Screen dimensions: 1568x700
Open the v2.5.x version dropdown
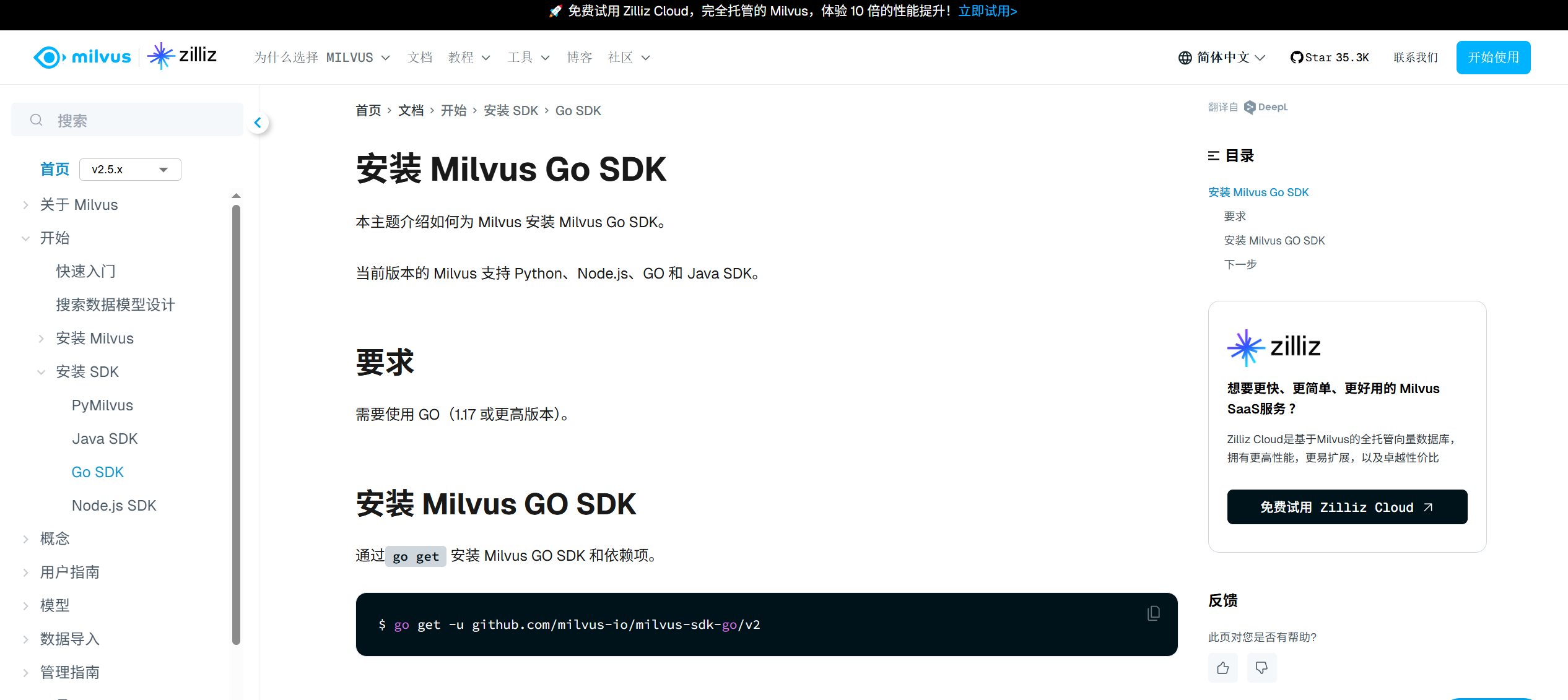[x=130, y=170]
